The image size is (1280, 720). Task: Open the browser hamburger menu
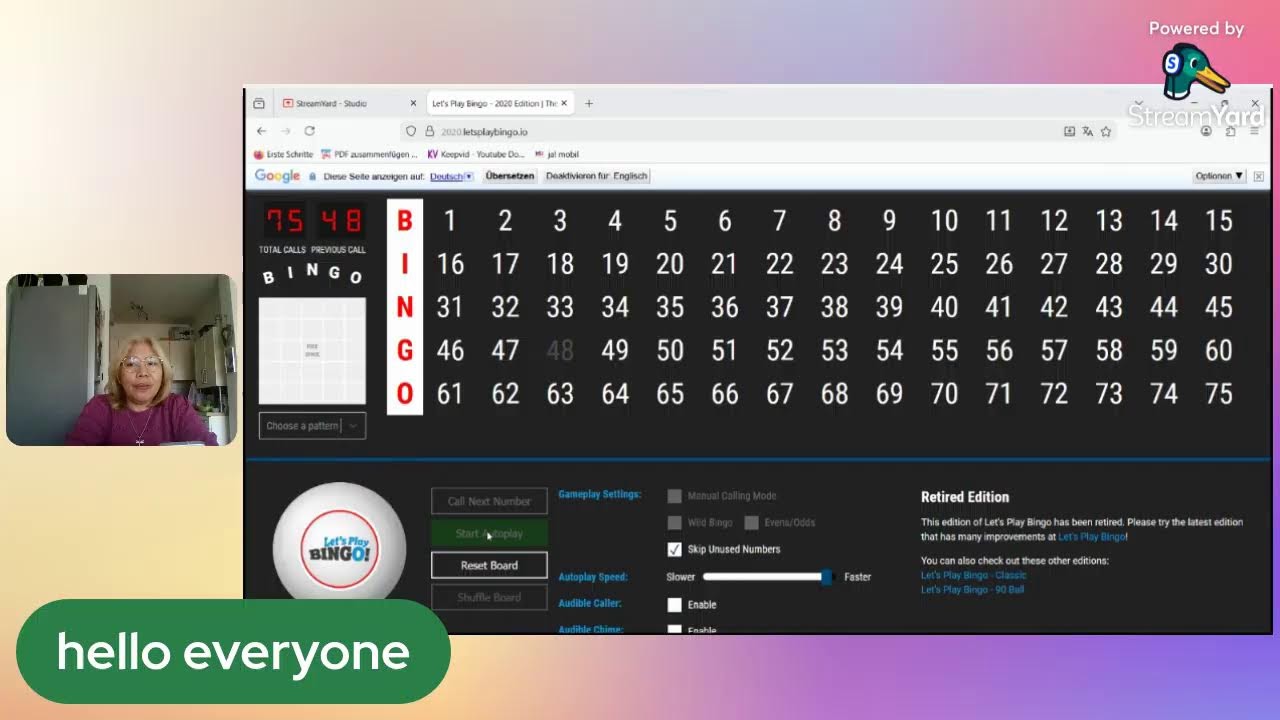click(x=1254, y=131)
